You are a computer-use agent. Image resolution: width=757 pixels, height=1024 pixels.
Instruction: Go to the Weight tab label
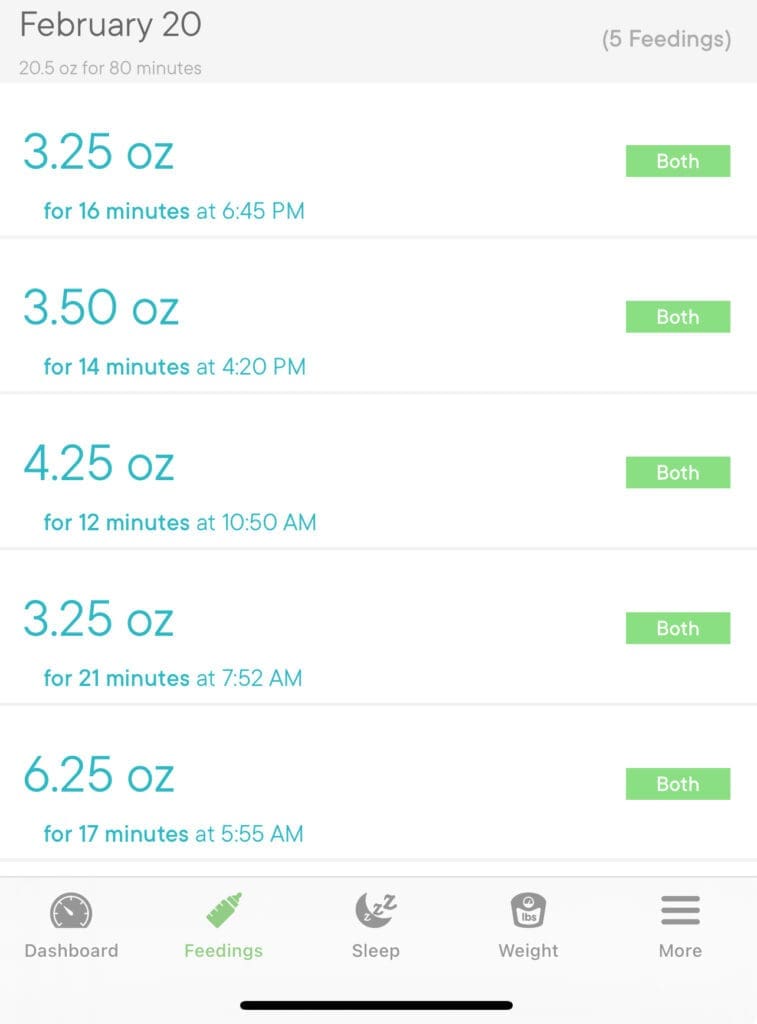(528, 950)
